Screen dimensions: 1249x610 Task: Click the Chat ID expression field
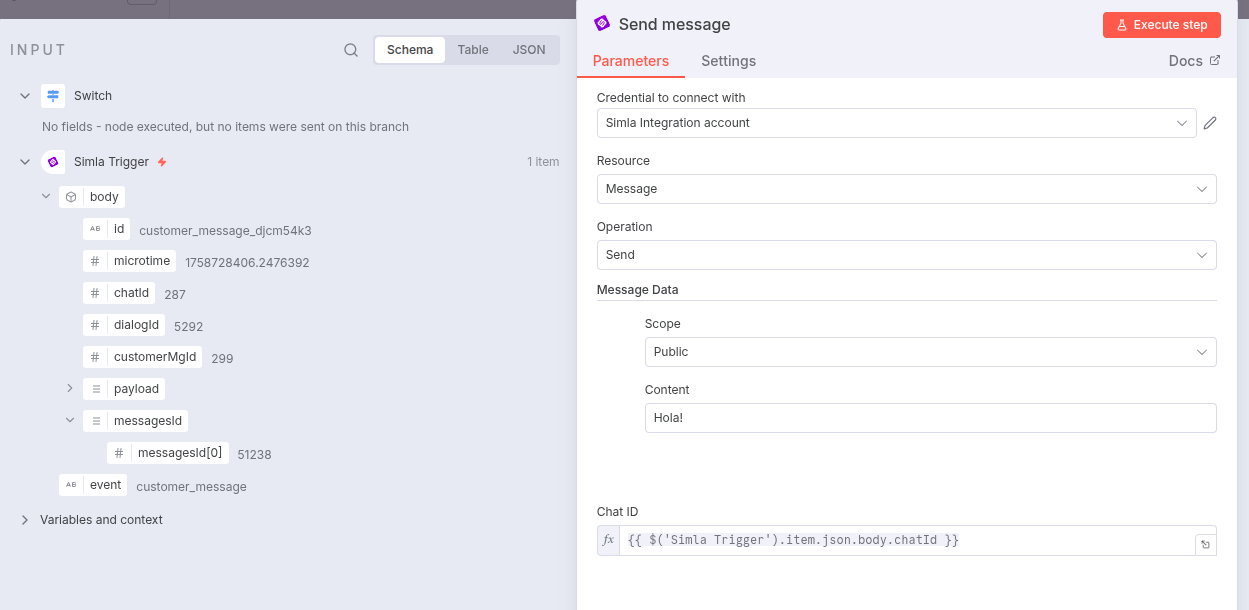pyautogui.click(x=906, y=540)
